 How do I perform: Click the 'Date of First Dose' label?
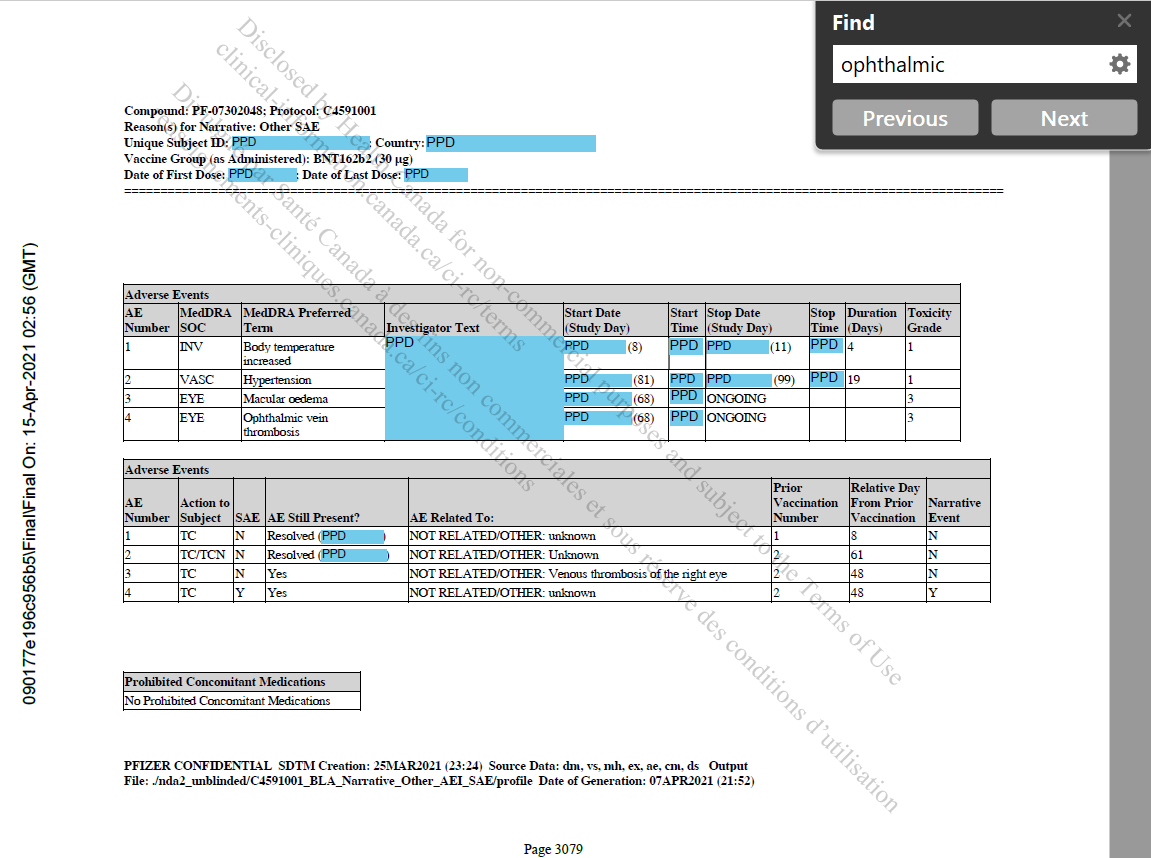tap(175, 175)
